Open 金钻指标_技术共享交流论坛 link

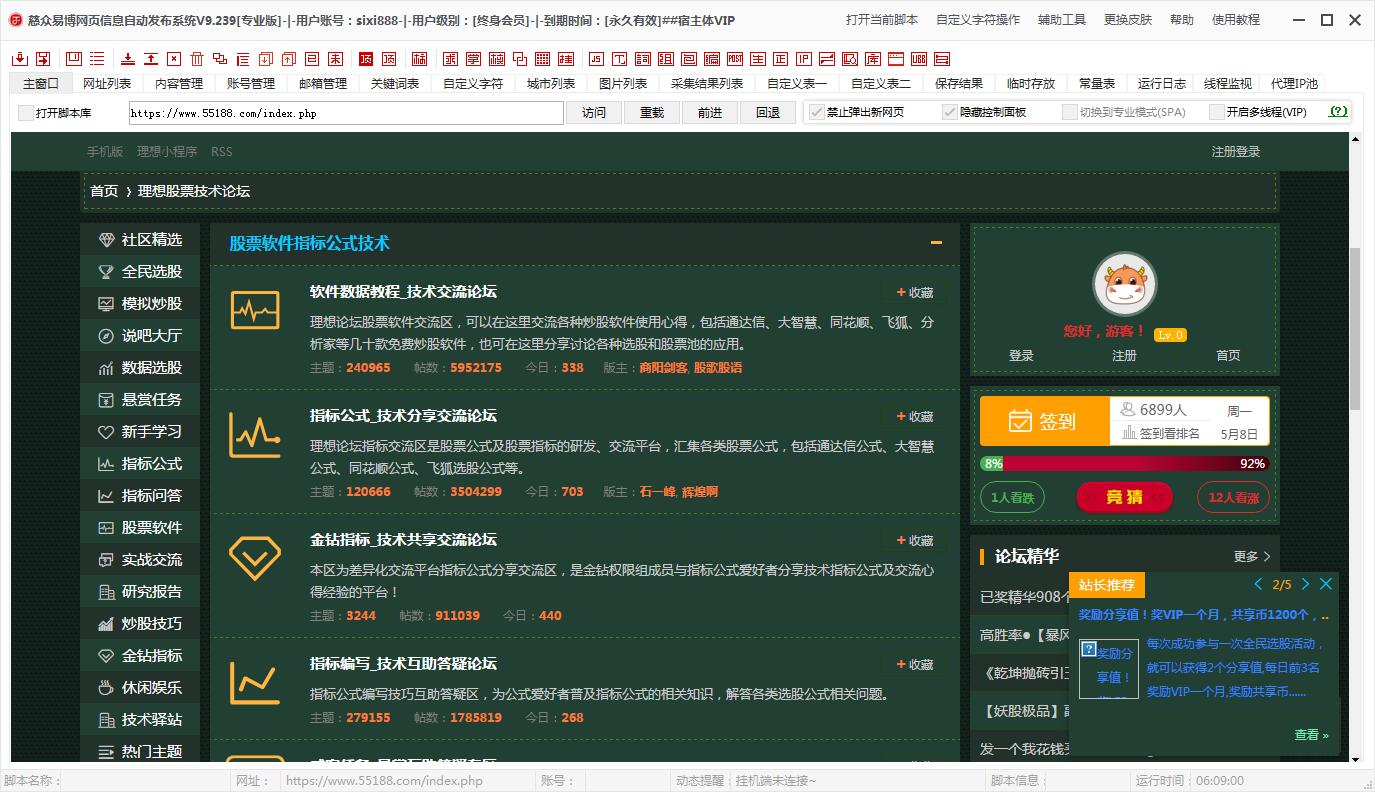[x=403, y=540]
